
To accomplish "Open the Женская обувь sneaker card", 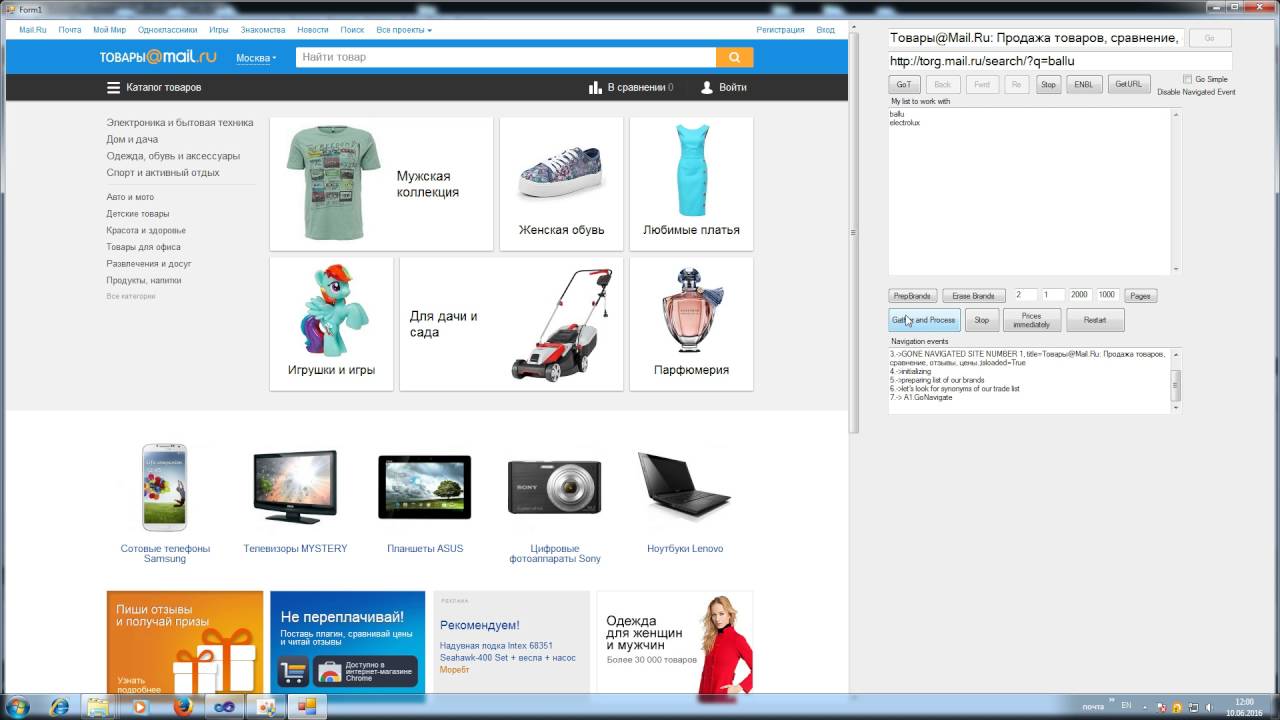I will [561, 184].
